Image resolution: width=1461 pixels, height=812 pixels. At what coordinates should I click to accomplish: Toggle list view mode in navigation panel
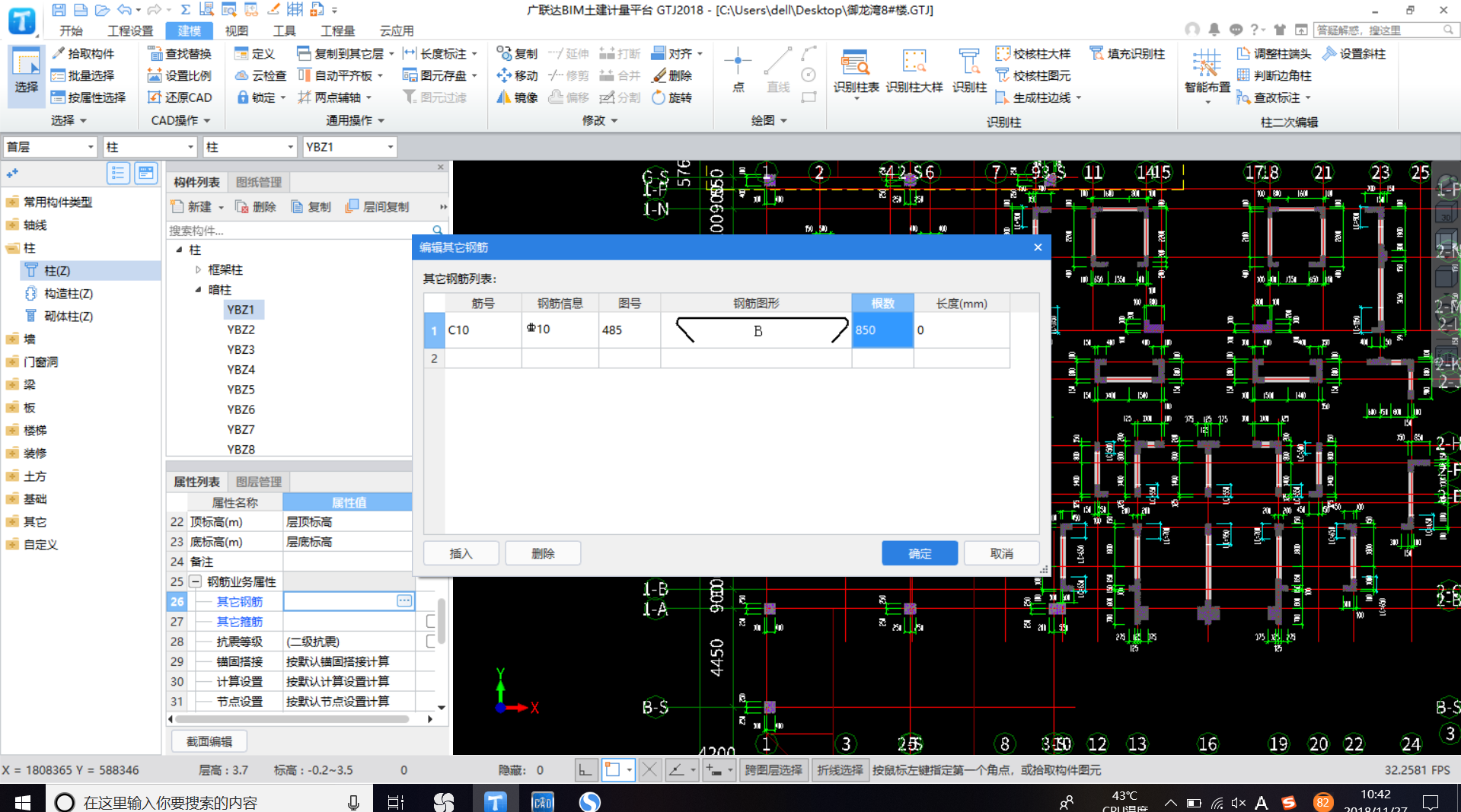tap(118, 173)
